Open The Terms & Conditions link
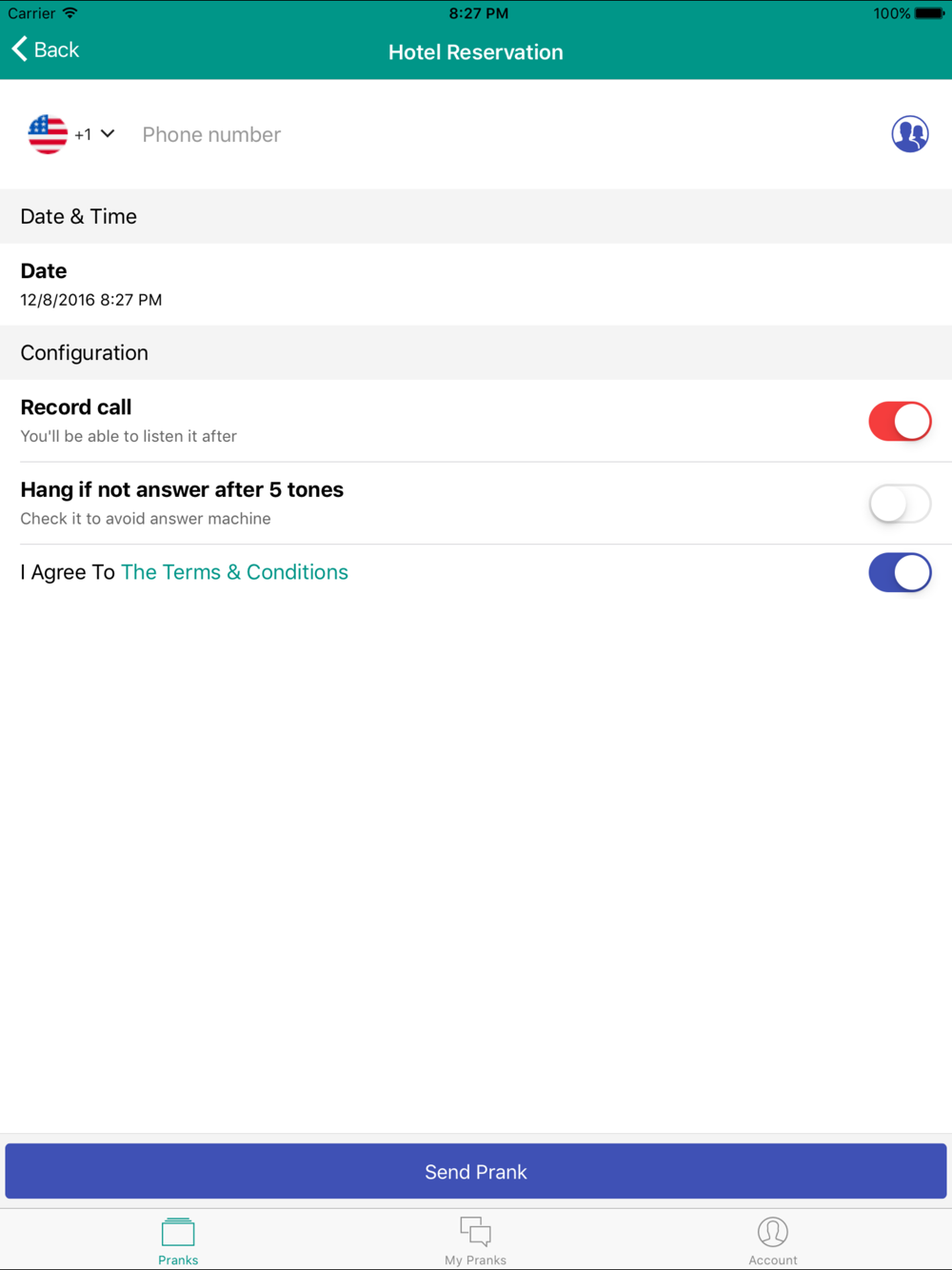This screenshot has height=1270, width=952. pyautogui.click(x=234, y=572)
